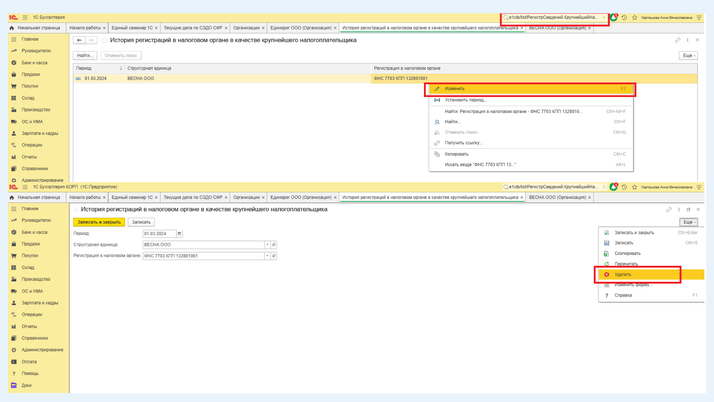Viewport: 714px width, 402px height.
Task: Click the back arrow in the upper form
Action: pos(80,41)
